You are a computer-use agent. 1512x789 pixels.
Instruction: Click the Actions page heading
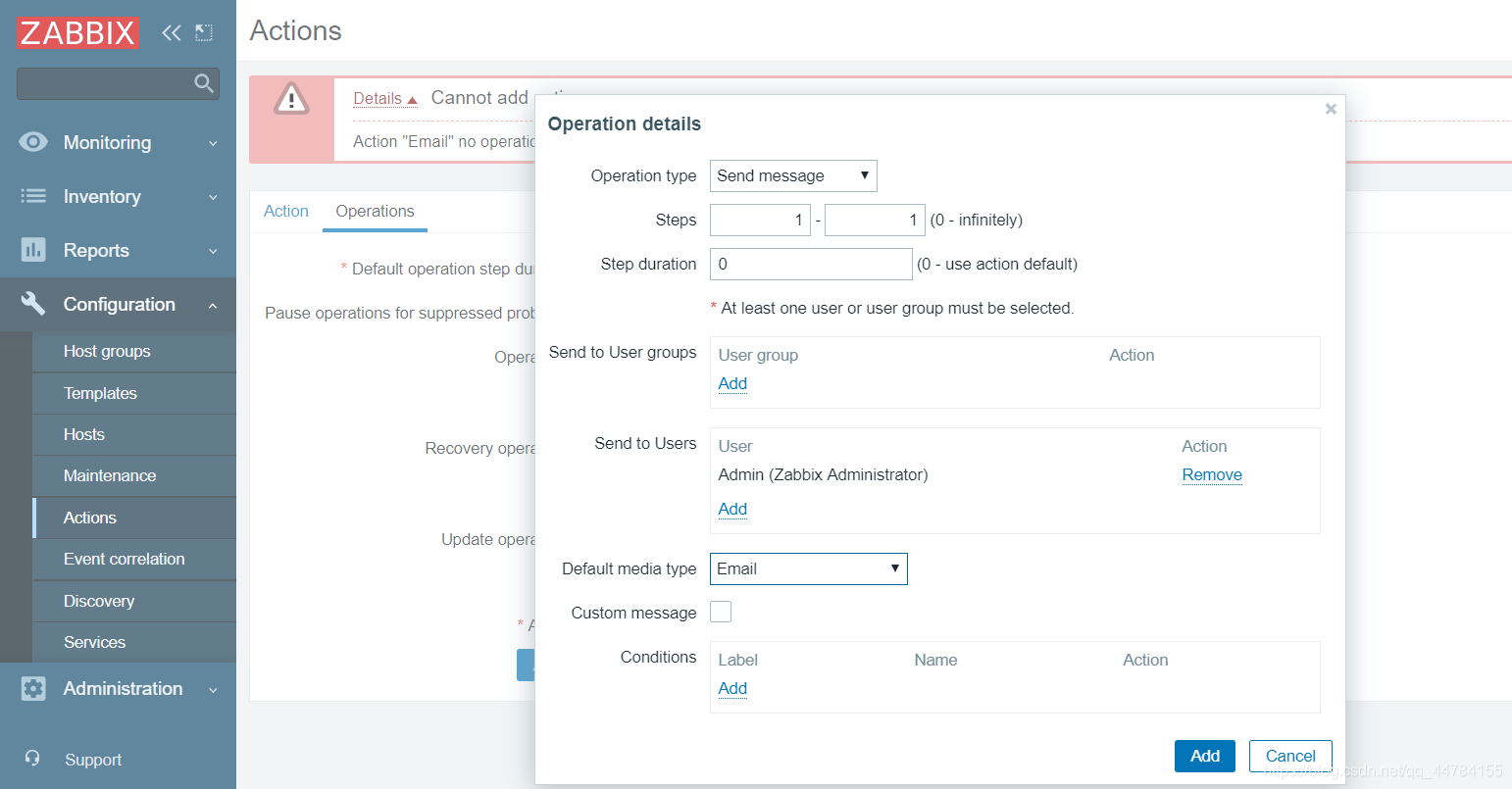pos(296,30)
